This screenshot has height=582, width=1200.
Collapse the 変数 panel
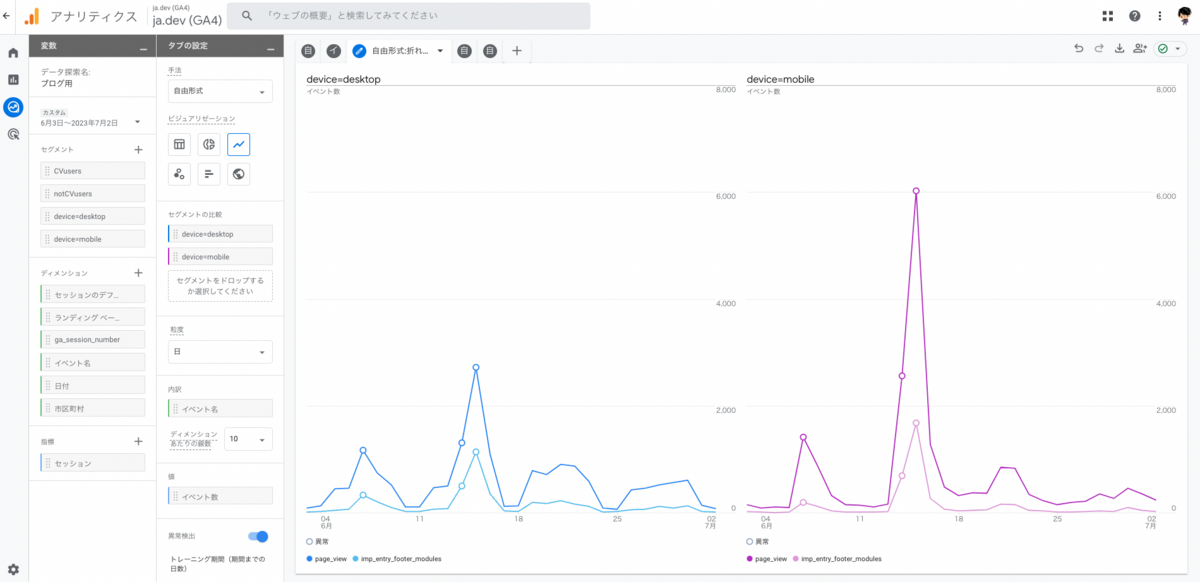(144, 47)
